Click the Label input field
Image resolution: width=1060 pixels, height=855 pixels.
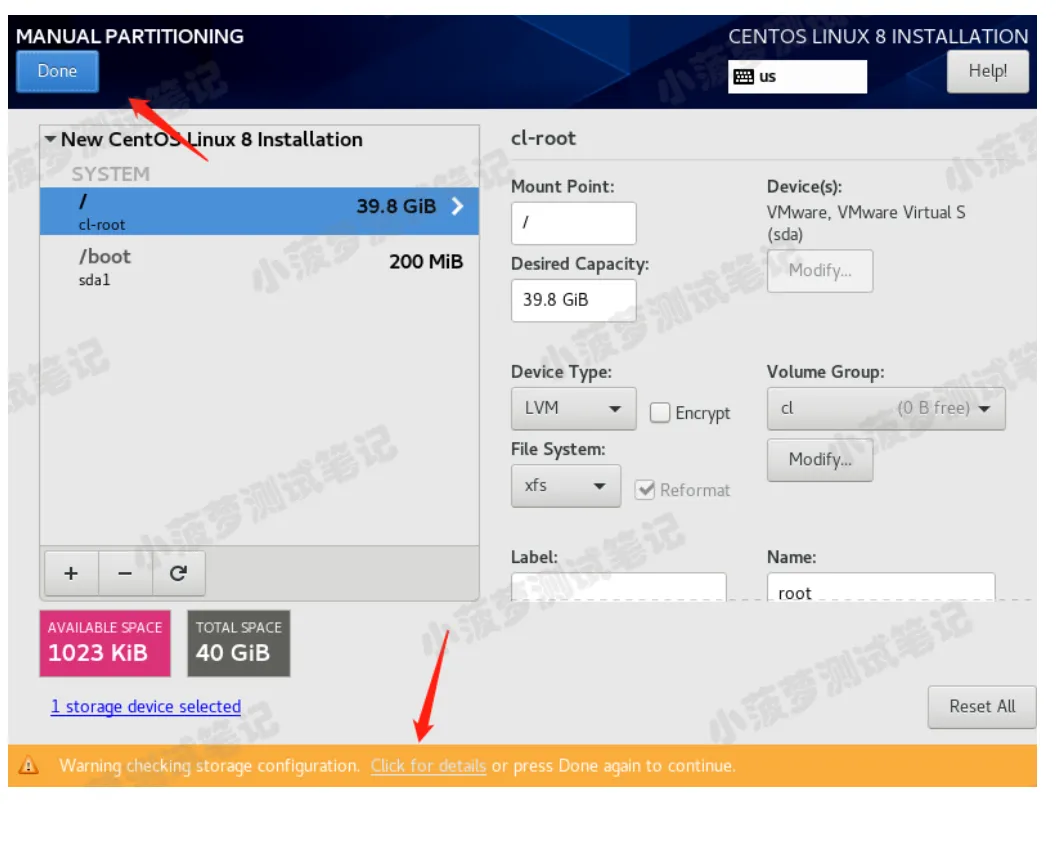pyautogui.click(x=619, y=587)
